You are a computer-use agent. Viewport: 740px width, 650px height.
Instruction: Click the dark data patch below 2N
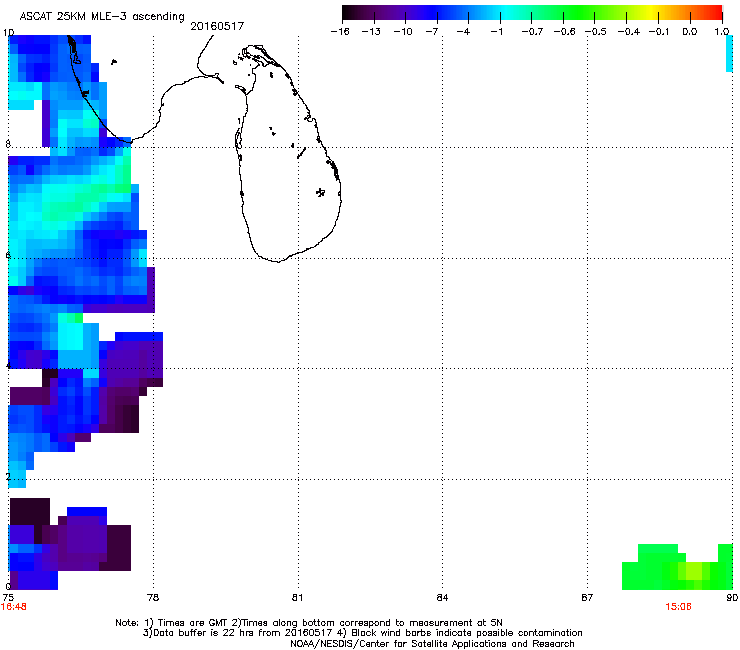pyautogui.click(x=71, y=543)
